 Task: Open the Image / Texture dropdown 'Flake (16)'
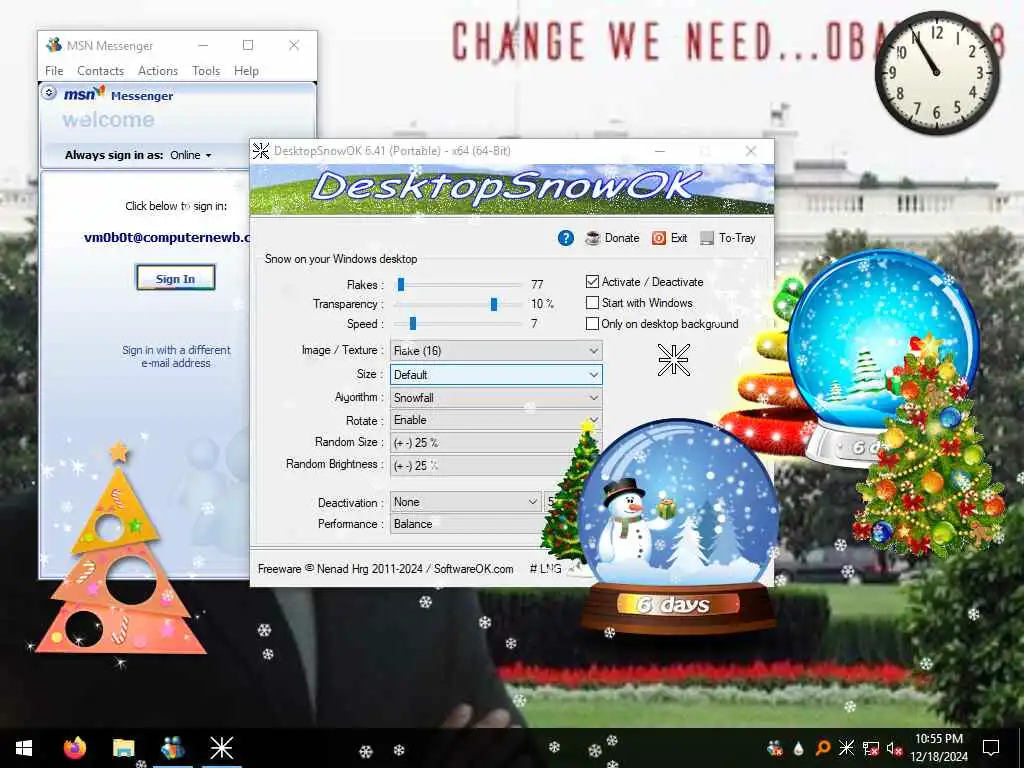tap(496, 351)
